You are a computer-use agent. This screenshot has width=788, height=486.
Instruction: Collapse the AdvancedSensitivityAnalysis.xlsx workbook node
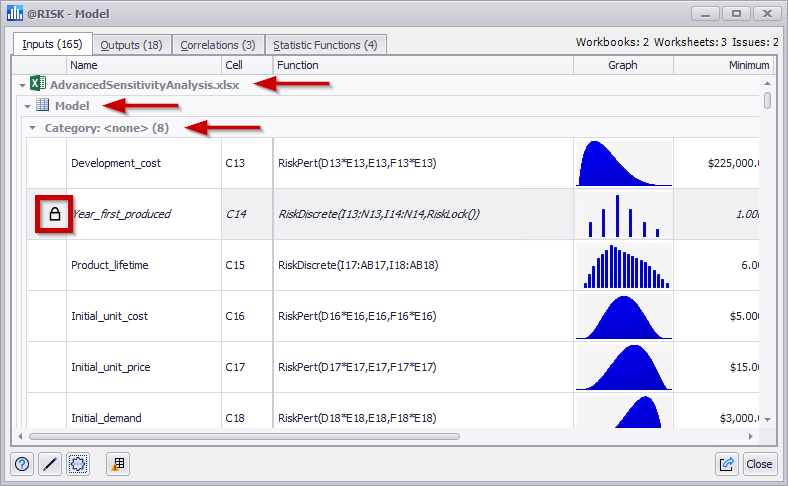22,86
